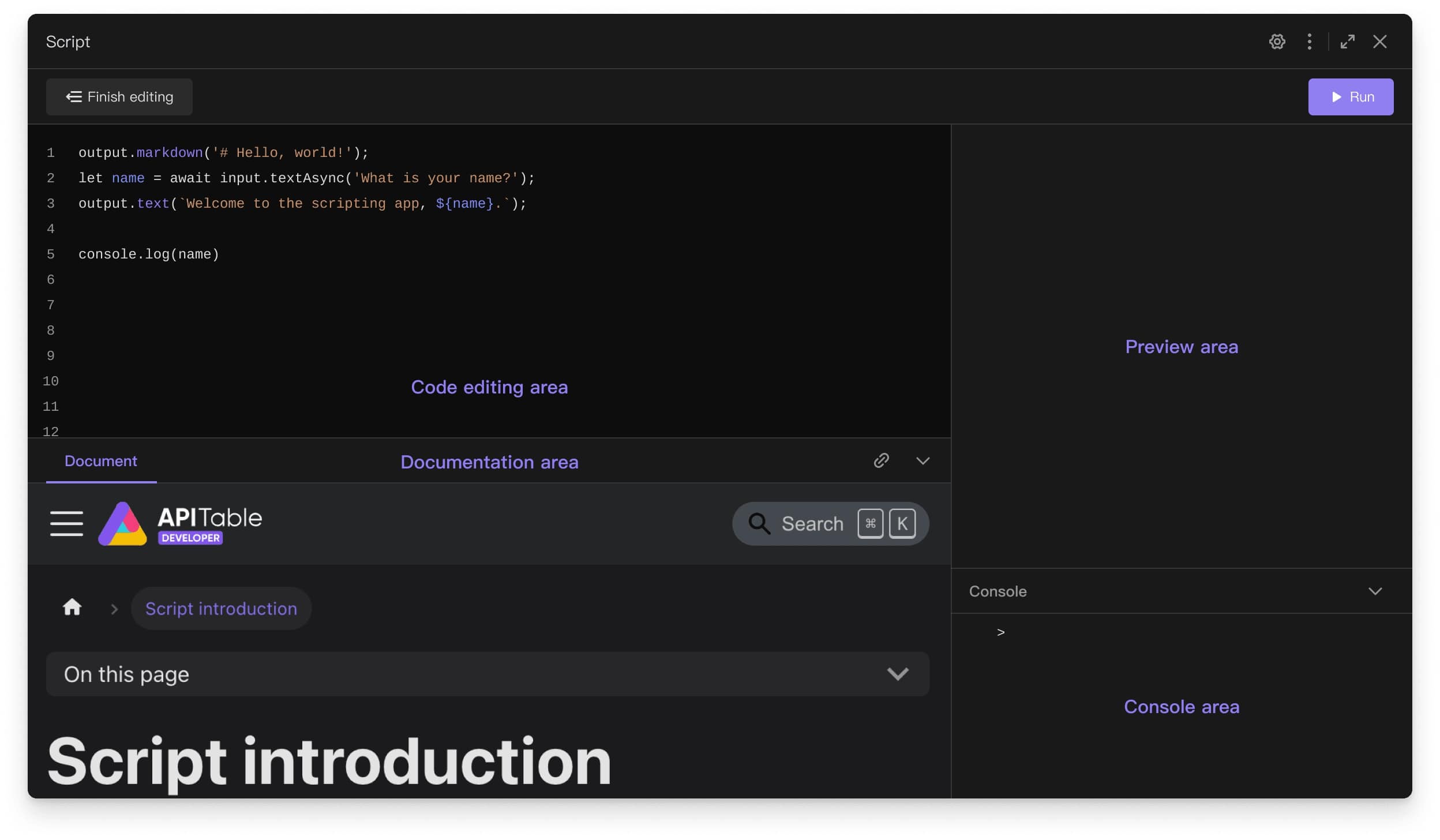Click line 5 console.log code area
The image size is (1440, 840).
pos(150,255)
